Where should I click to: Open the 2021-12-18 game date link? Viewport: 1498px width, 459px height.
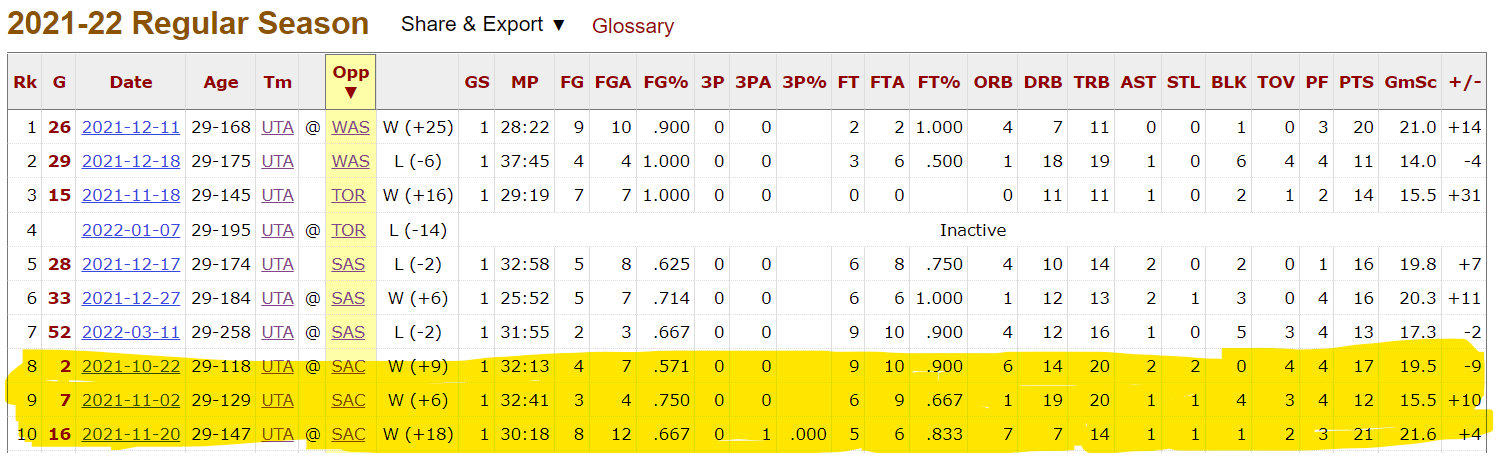tap(131, 161)
